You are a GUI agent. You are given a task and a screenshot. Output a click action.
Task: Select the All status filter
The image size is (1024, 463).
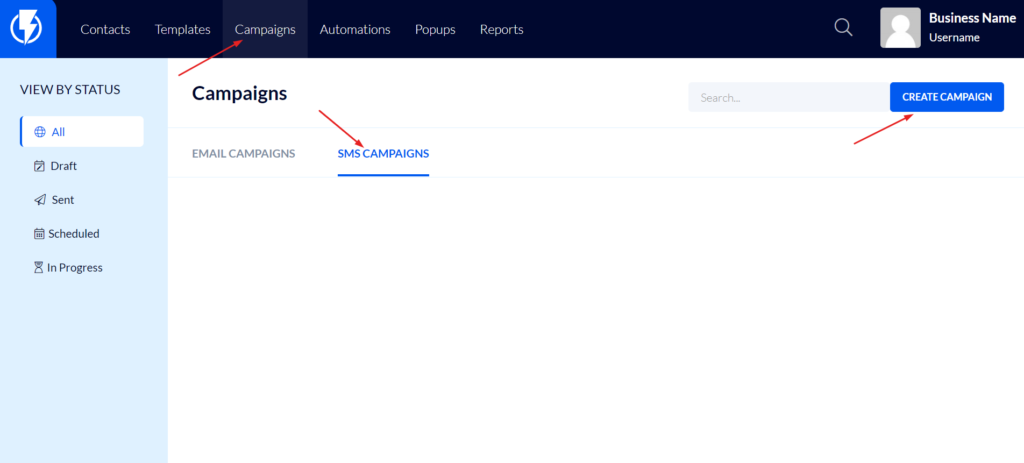[x=82, y=131]
